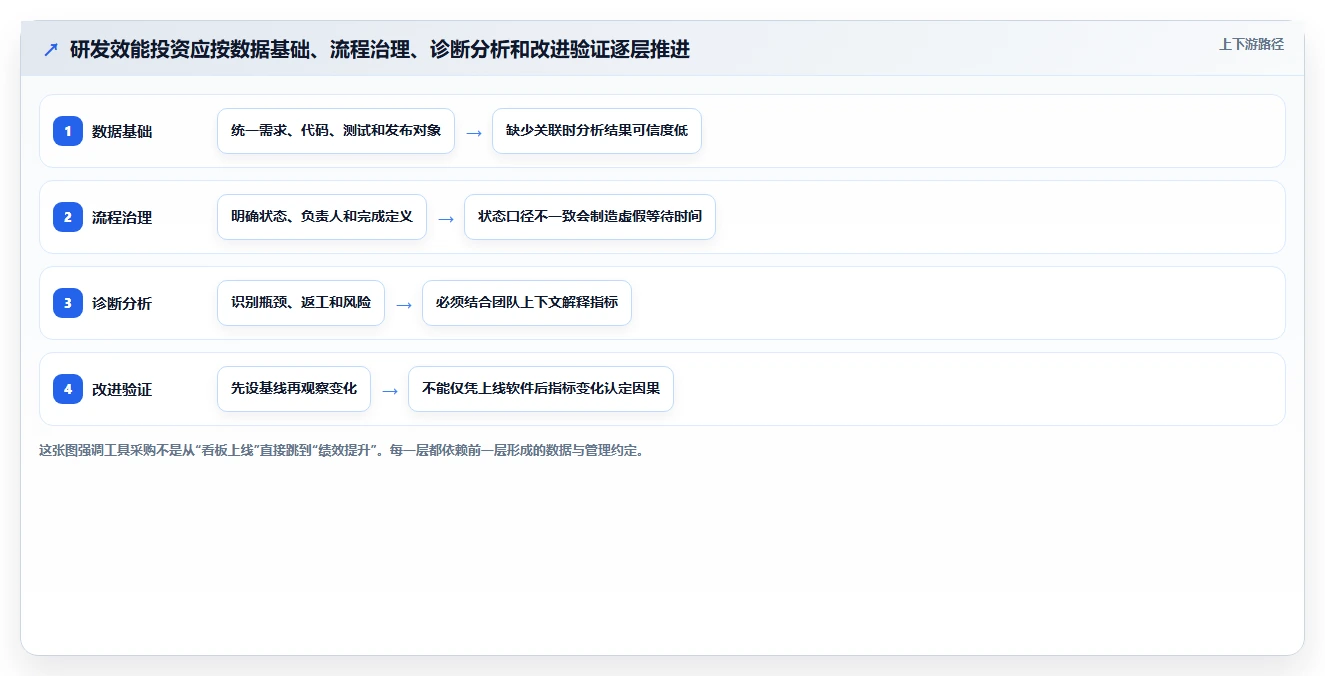Click the arrow in the 诊断分析 row
1325x676 pixels.
click(x=404, y=304)
